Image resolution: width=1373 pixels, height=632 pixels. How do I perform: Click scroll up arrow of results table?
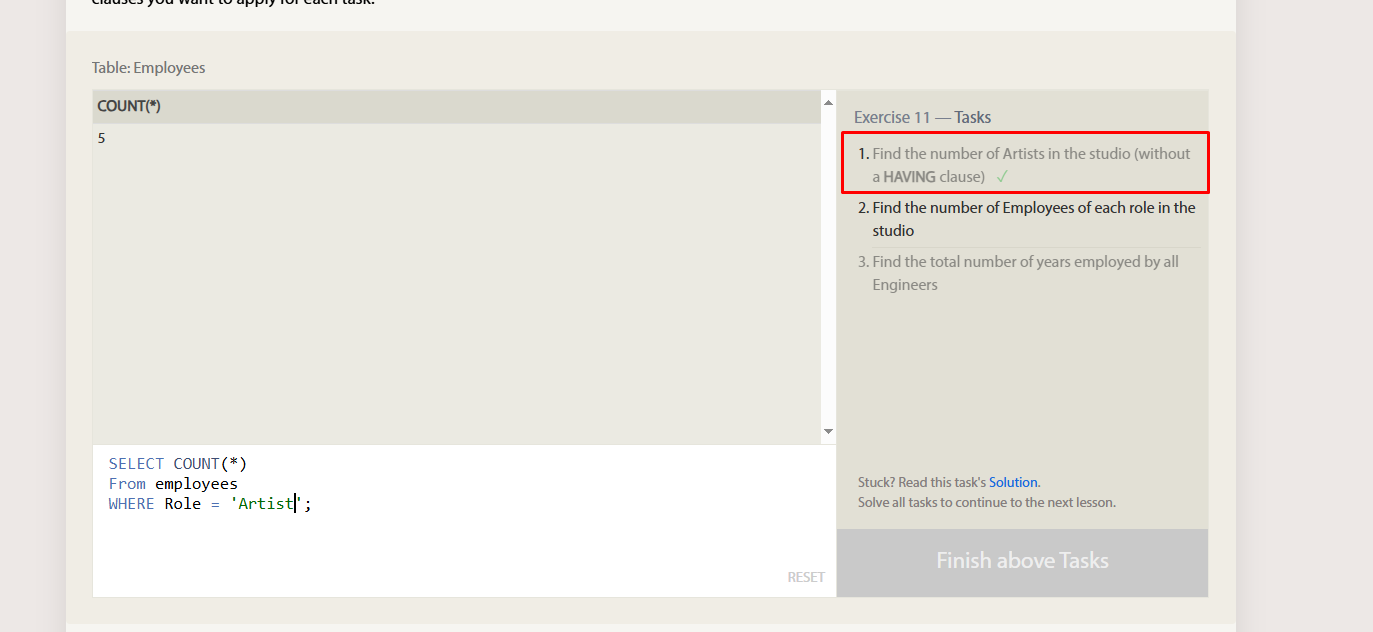pyautogui.click(x=828, y=102)
